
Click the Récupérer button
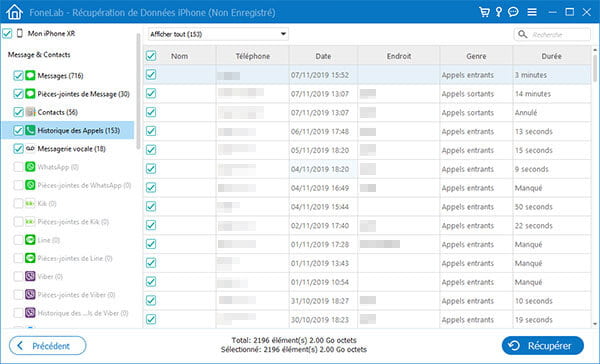coord(543,346)
